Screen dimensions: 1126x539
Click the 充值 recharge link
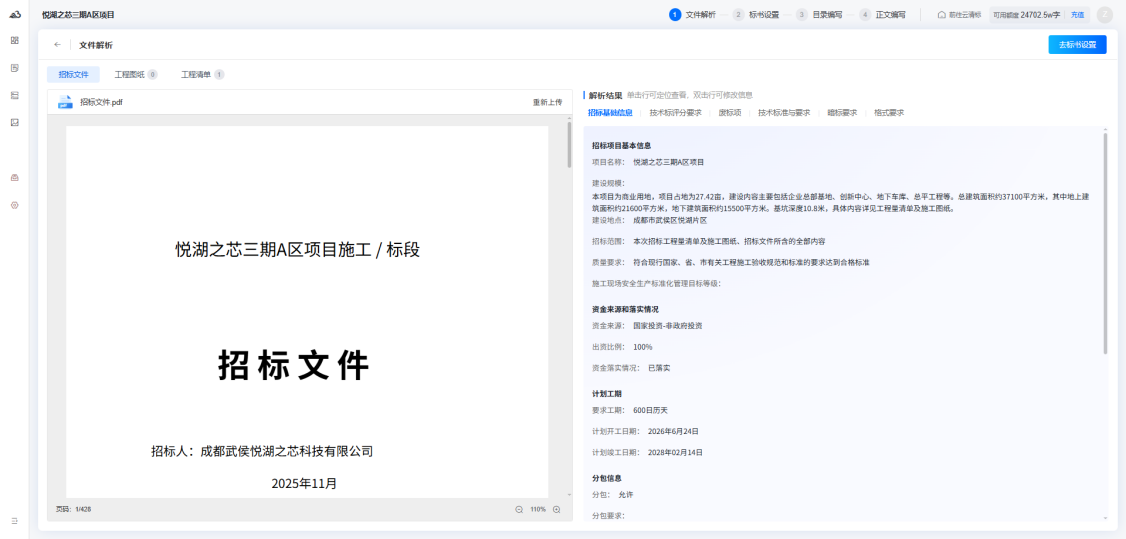[1077, 14]
